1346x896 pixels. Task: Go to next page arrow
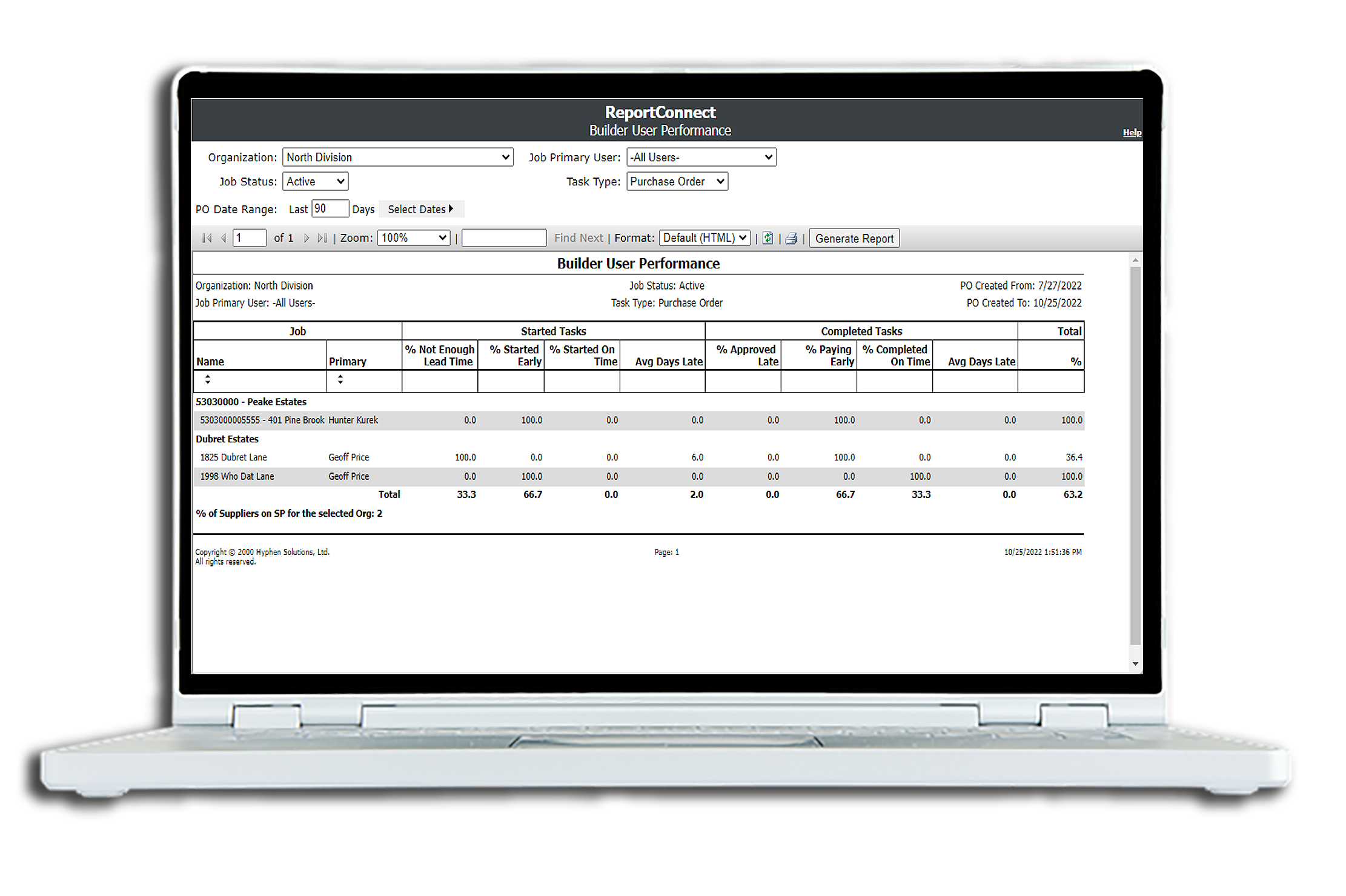coord(307,238)
